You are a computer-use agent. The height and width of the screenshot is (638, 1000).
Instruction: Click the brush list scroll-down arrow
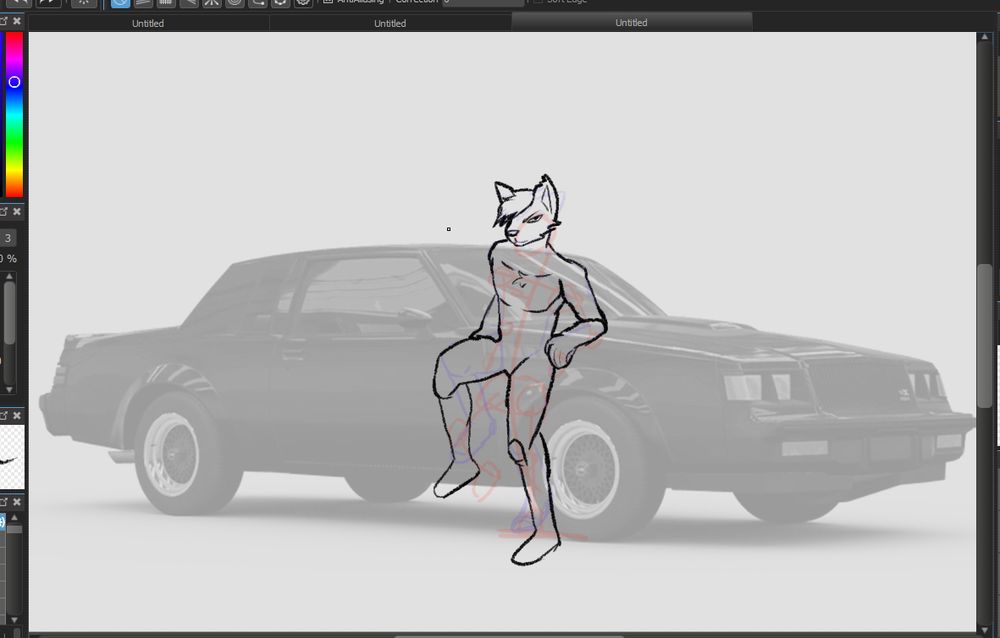[14, 619]
